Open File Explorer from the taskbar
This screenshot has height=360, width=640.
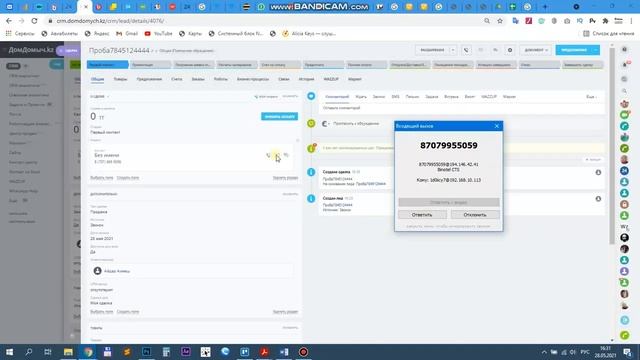tap(68, 352)
